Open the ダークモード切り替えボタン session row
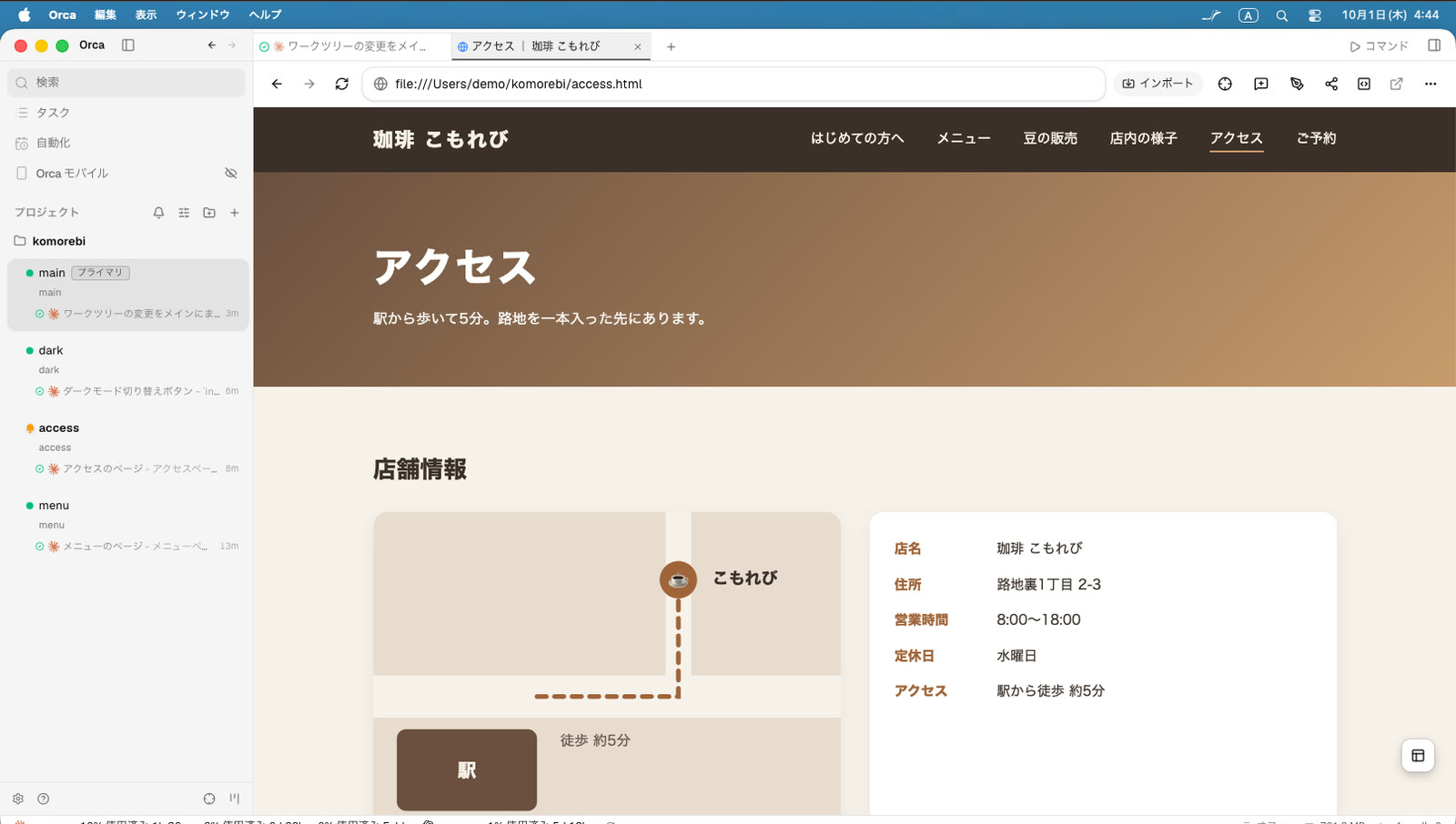The height and width of the screenshot is (824, 1456). coord(136,391)
